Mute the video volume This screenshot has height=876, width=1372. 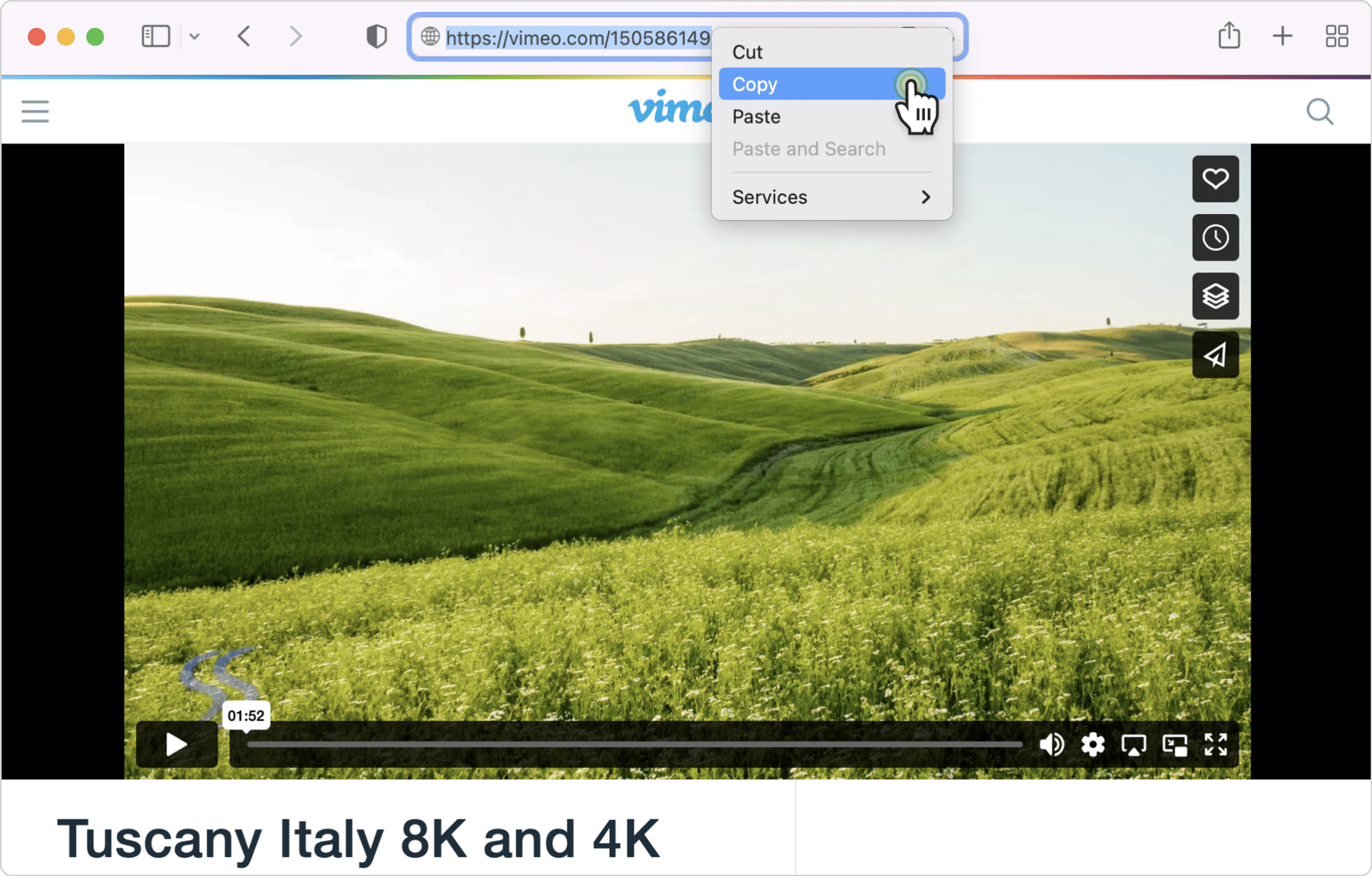1051,744
